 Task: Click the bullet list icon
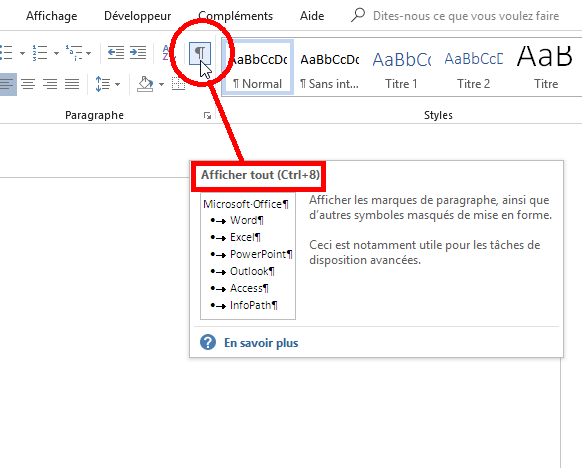(6, 53)
